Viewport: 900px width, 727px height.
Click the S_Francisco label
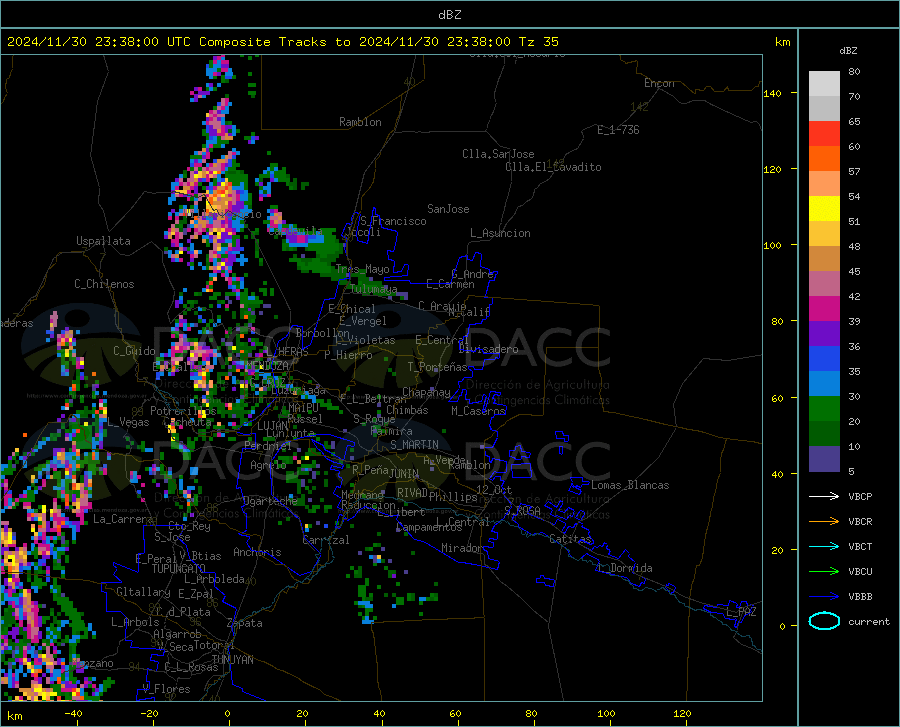pos(393,221)
